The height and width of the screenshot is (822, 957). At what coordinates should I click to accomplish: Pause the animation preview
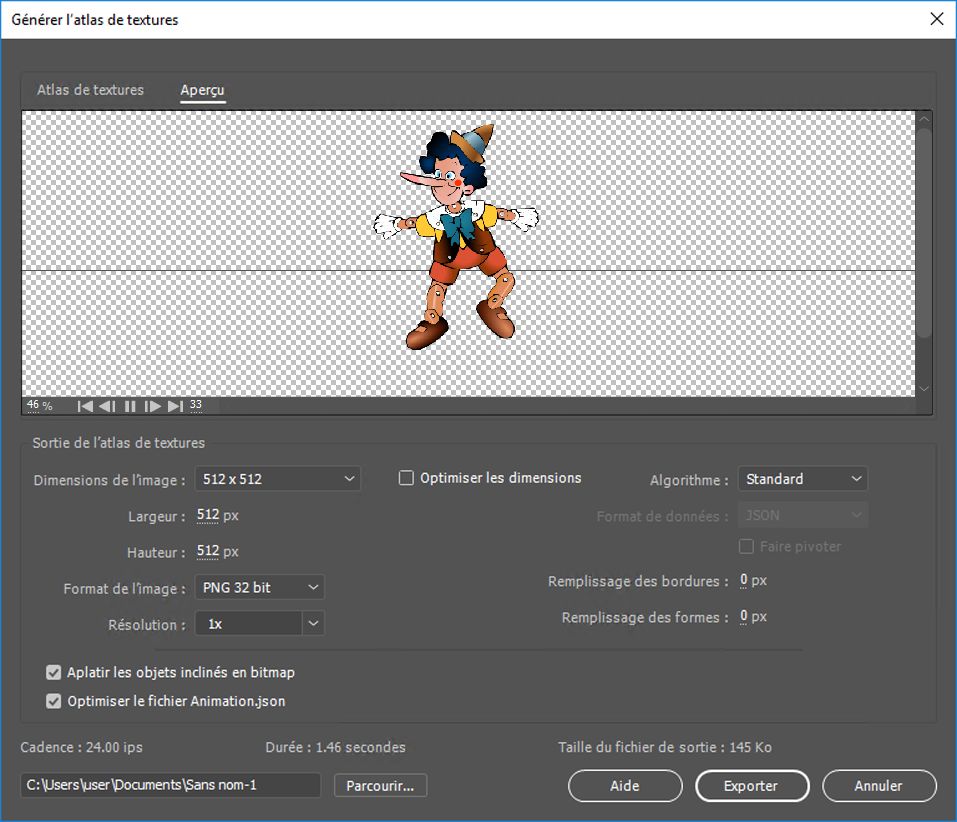[x=130, y=406]
